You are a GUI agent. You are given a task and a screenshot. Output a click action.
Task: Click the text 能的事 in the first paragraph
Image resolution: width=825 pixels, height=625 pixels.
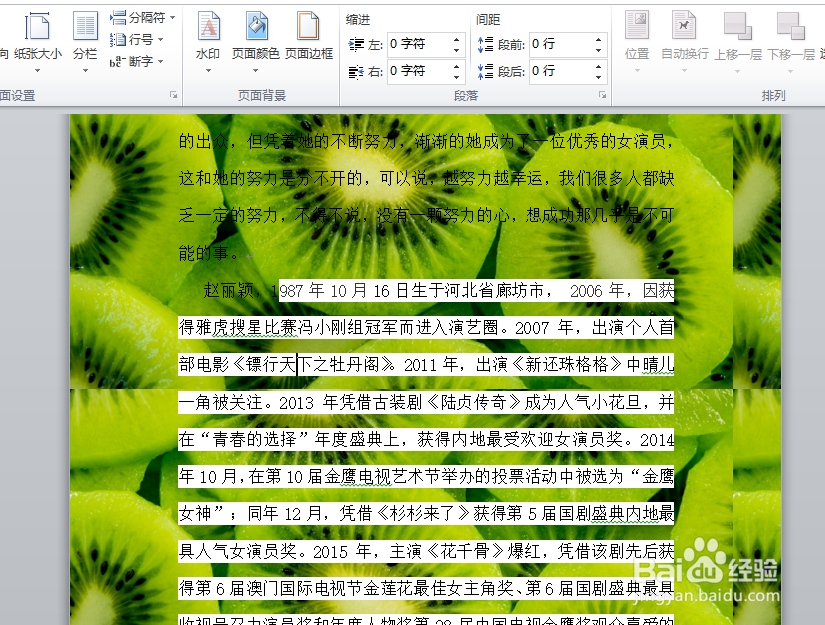(x=204, y=254)
